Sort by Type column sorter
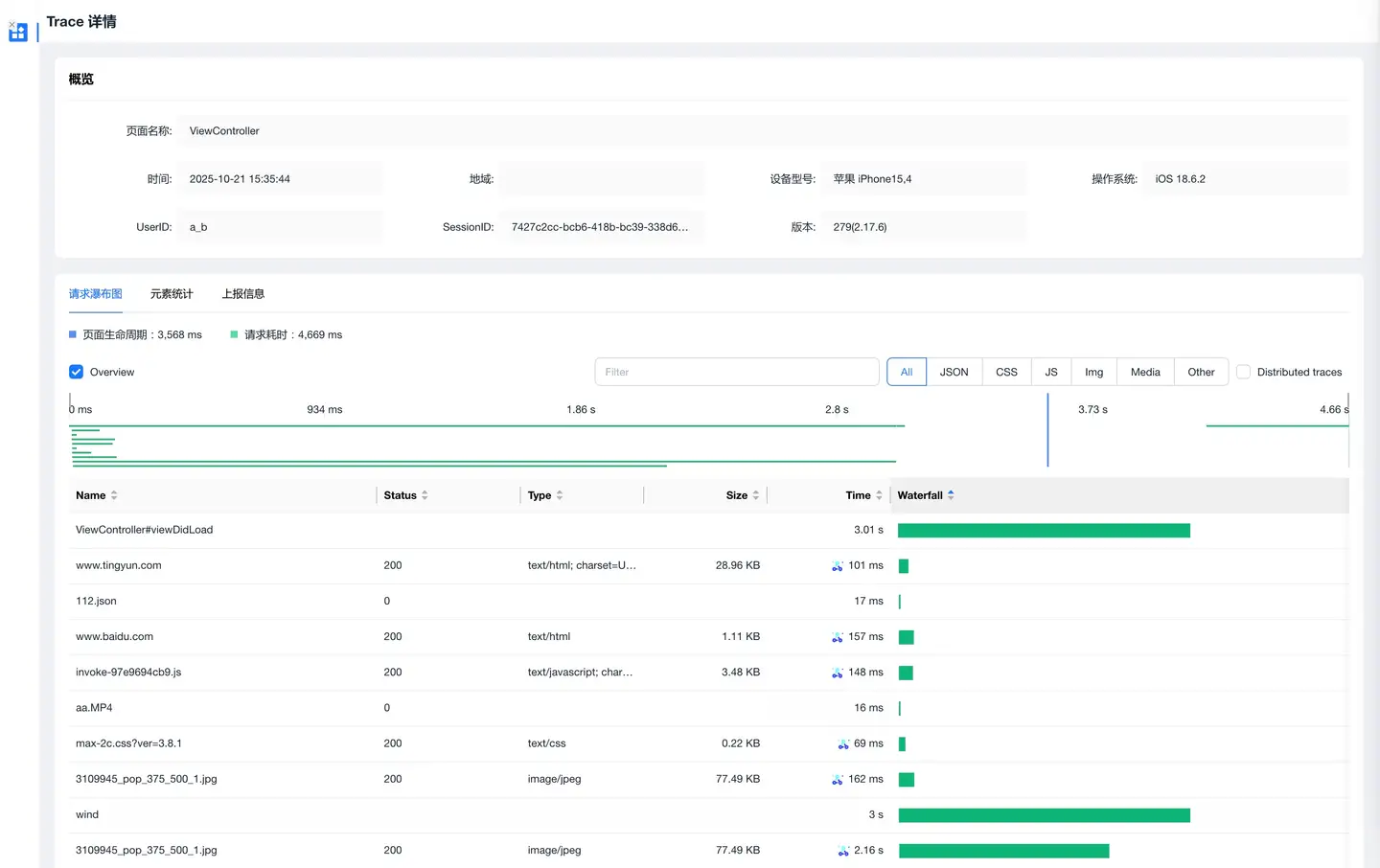The width and height of the screenshot is (1380, 868). point(560,495)
